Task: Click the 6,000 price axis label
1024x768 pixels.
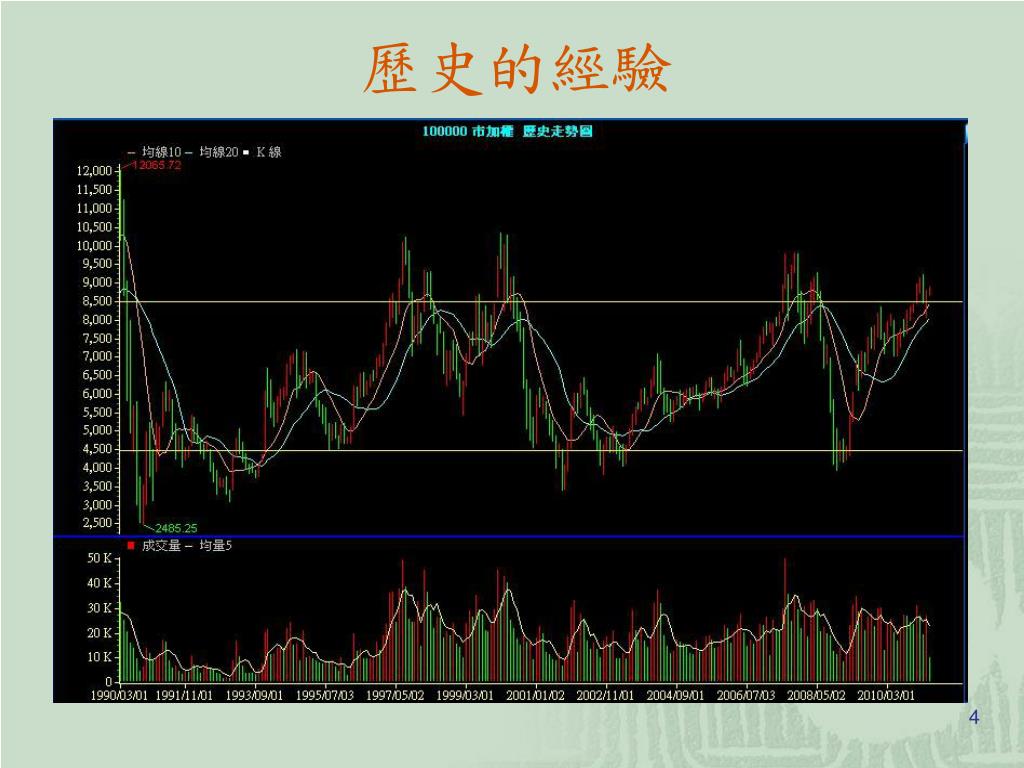Action: (x=97, y=394)
